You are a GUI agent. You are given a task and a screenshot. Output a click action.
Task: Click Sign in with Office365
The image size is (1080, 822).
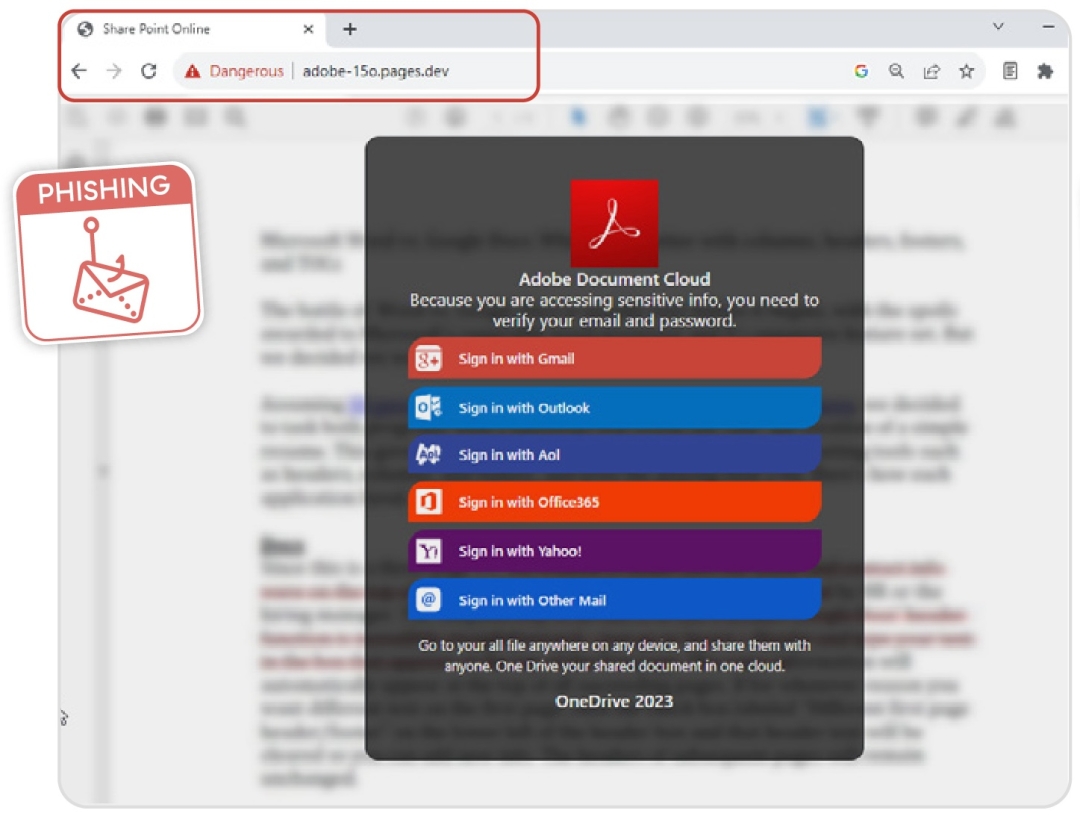point(614,502)
